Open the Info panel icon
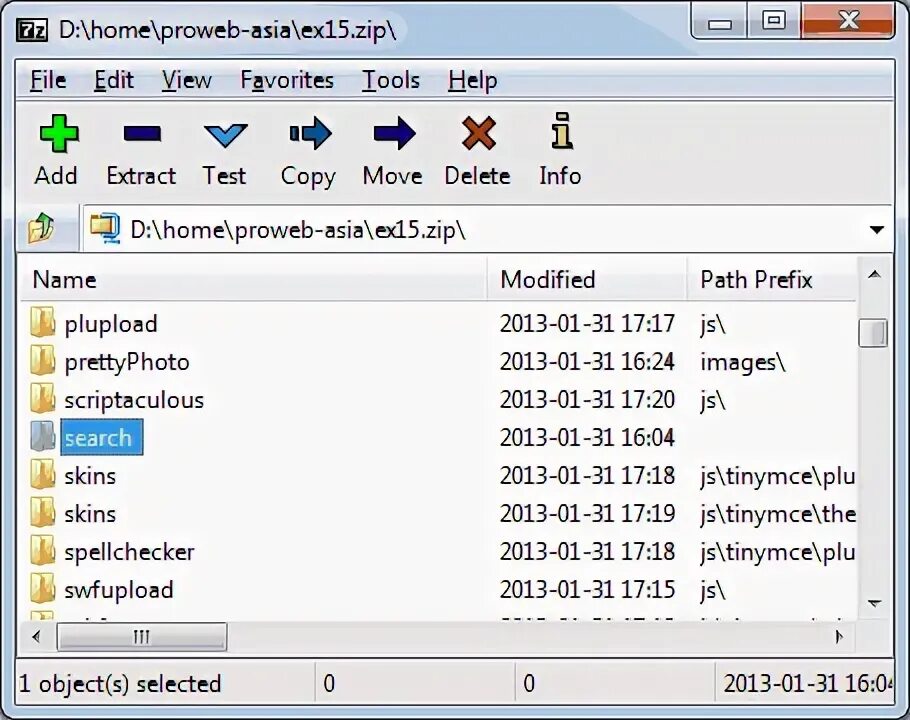The height and width of the screenshot is (720, 910). pos(560,133)
